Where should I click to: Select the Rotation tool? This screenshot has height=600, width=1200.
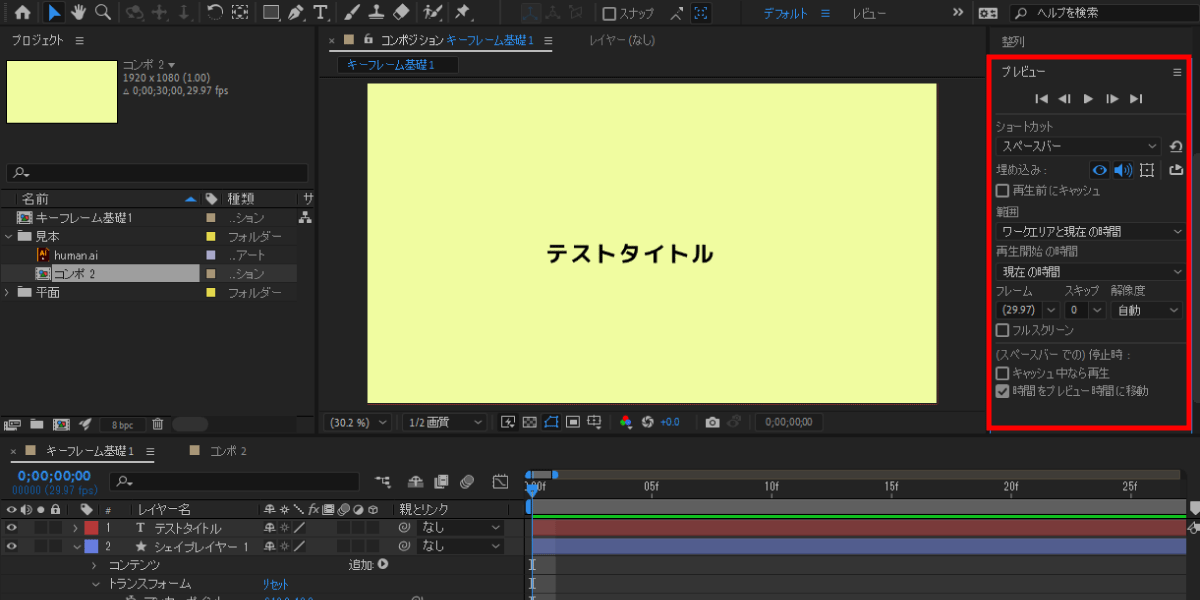215,13
